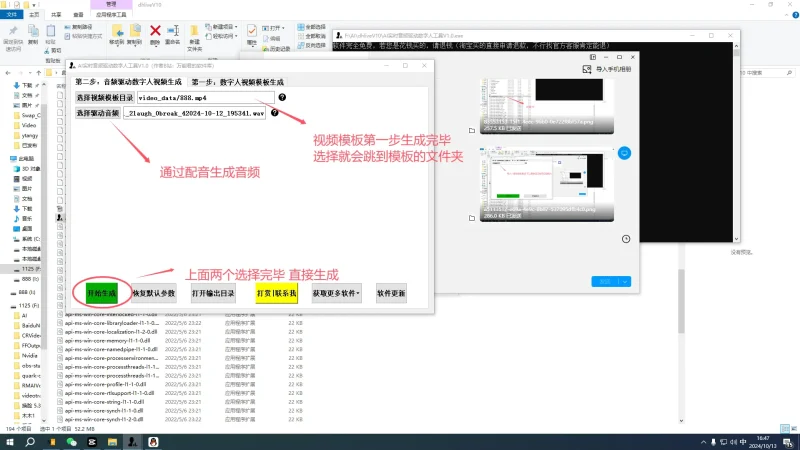Click help icon beside video template path

[283, 98]
